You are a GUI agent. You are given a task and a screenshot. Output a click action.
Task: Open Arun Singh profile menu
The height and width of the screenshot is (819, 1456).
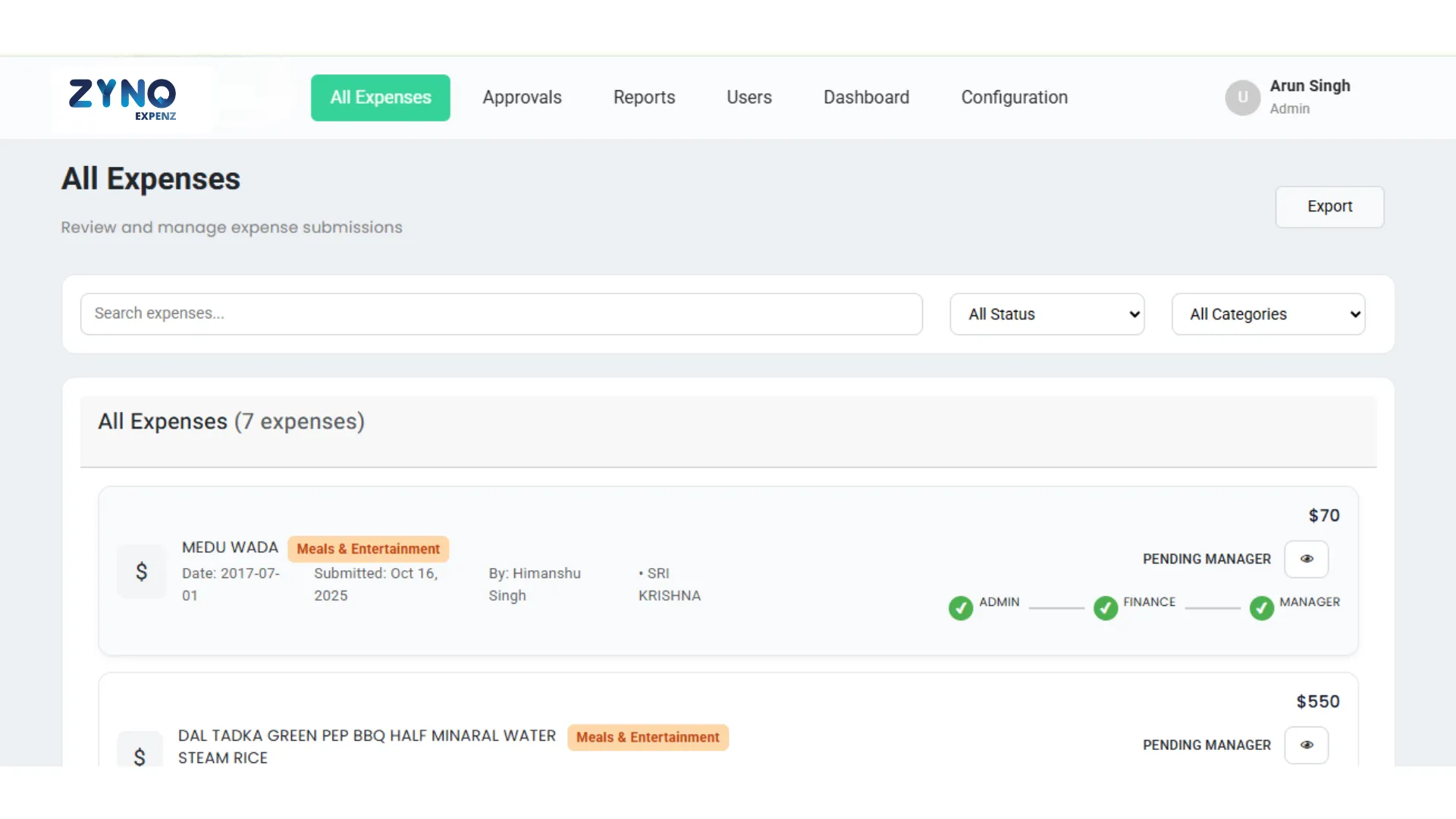click(1310, 86)
